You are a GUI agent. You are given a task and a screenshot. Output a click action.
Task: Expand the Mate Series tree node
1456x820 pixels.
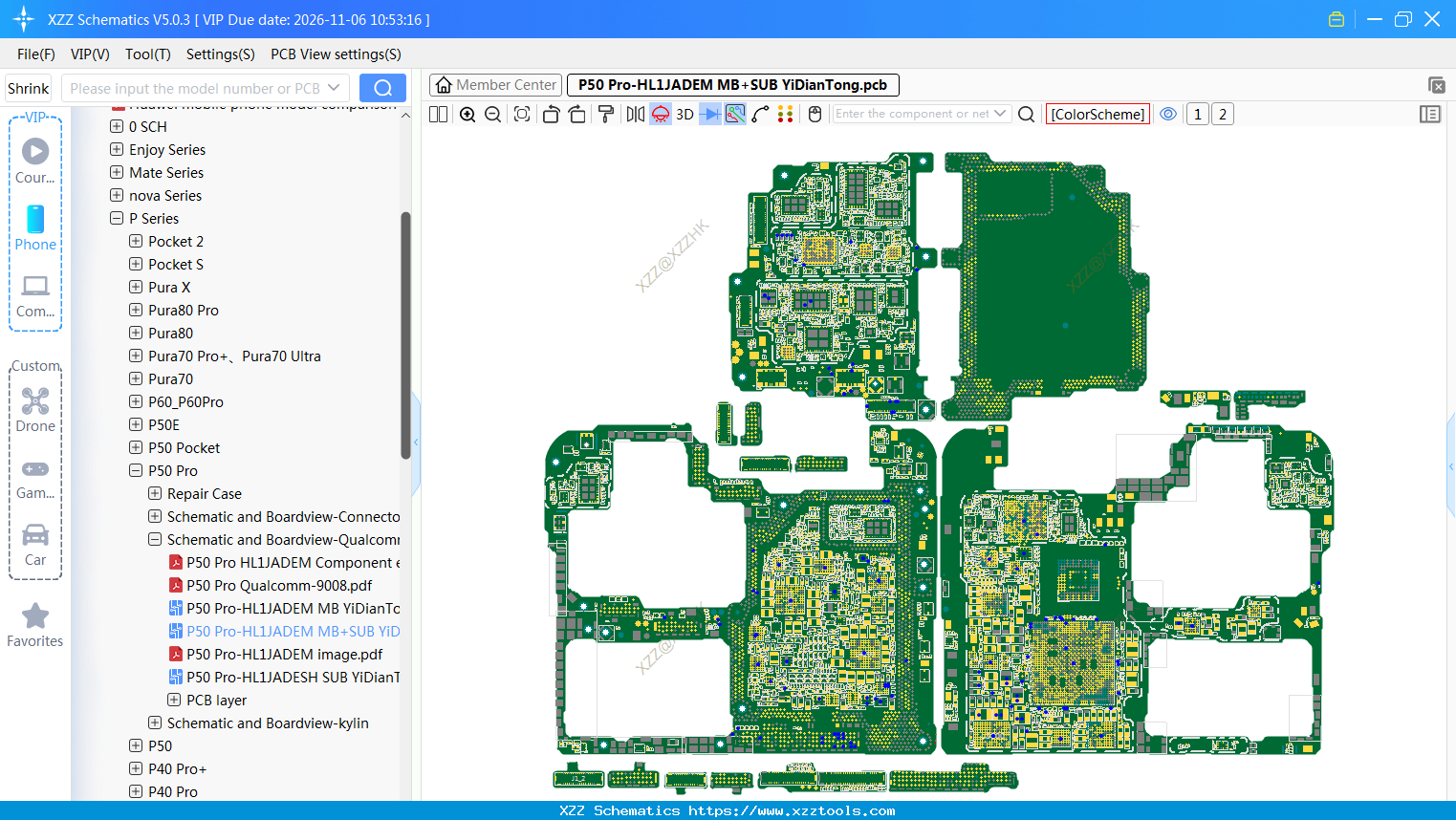[x=117, y=173]
